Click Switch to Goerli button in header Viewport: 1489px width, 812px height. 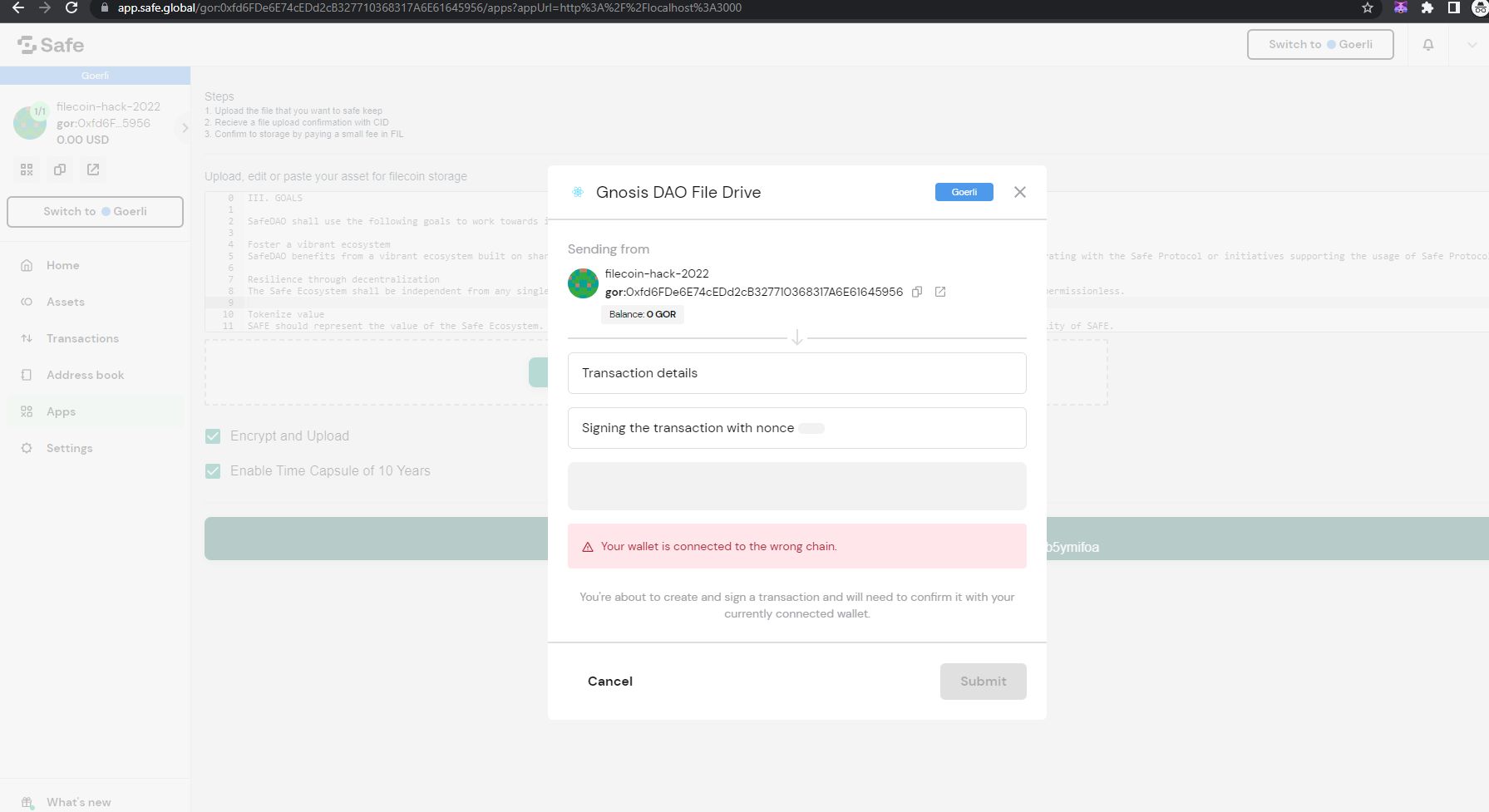[x=1320, y=44]
